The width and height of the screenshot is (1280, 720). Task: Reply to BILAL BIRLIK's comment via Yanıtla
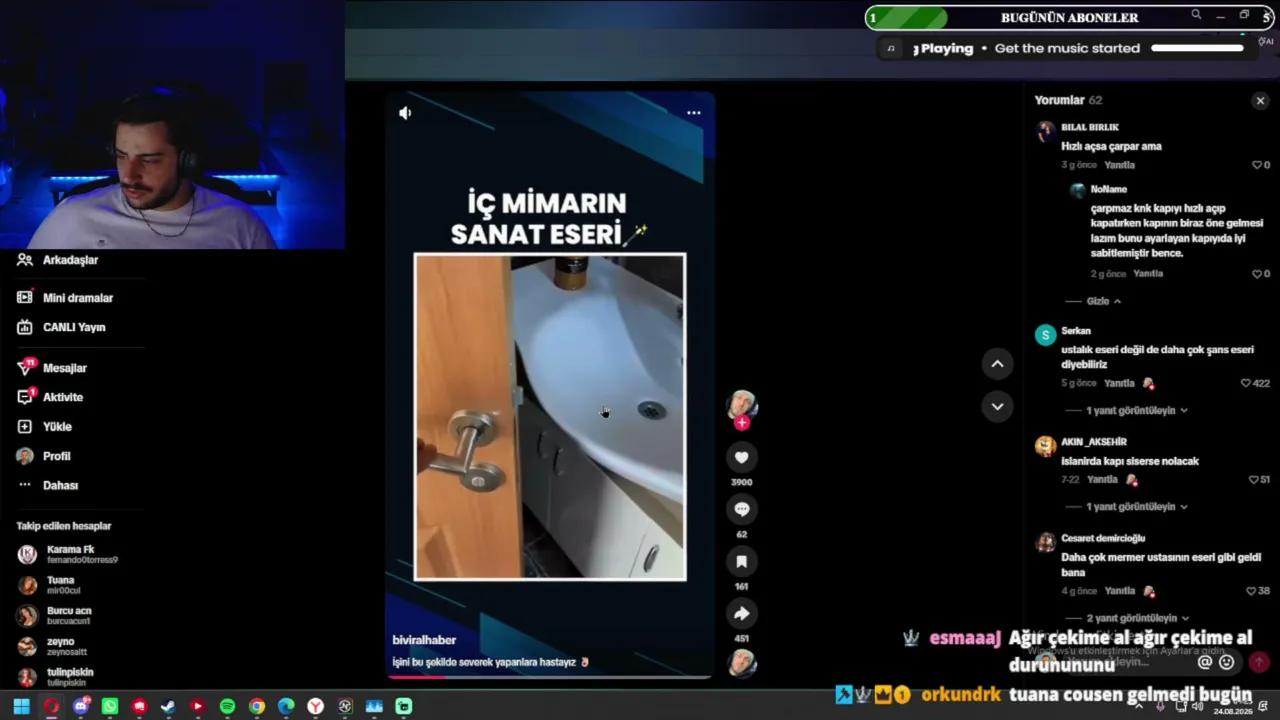(x=1120, y=165)
